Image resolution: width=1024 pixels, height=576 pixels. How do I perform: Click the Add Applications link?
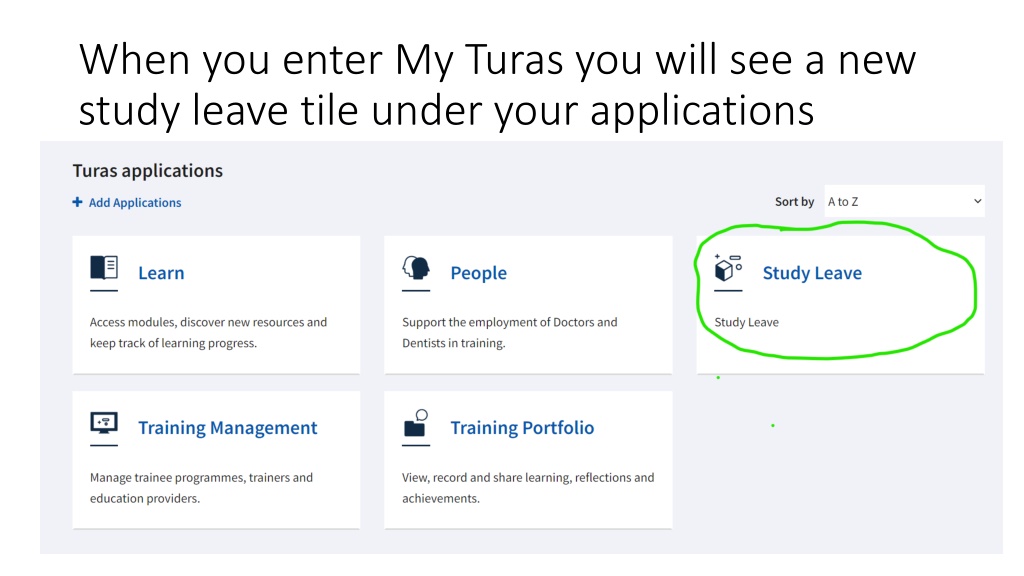click(135, 202)
